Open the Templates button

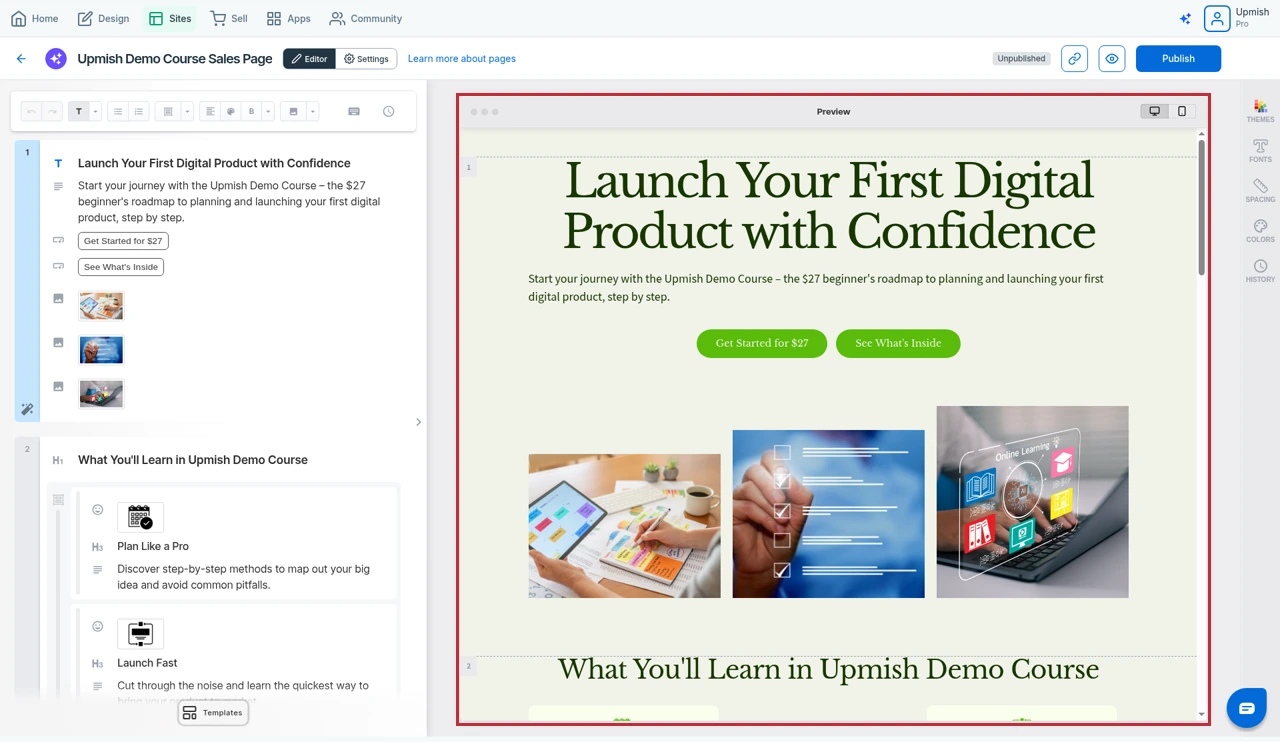(213, 713)
